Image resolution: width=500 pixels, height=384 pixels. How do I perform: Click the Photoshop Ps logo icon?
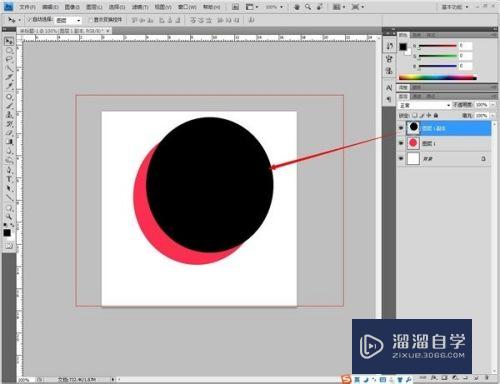8,6
